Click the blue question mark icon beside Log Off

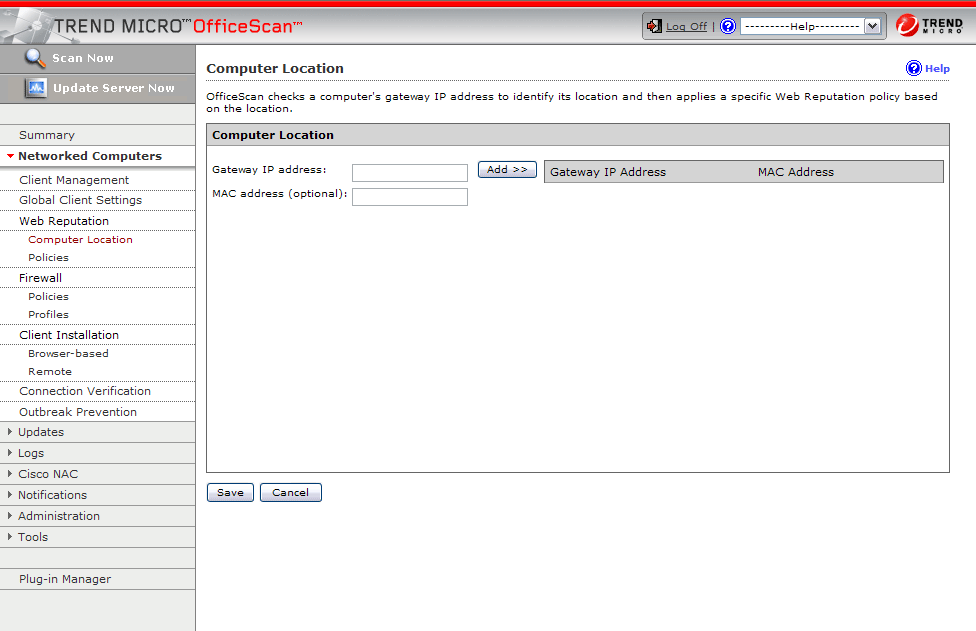pyautogui.click(x=728, y=26)
